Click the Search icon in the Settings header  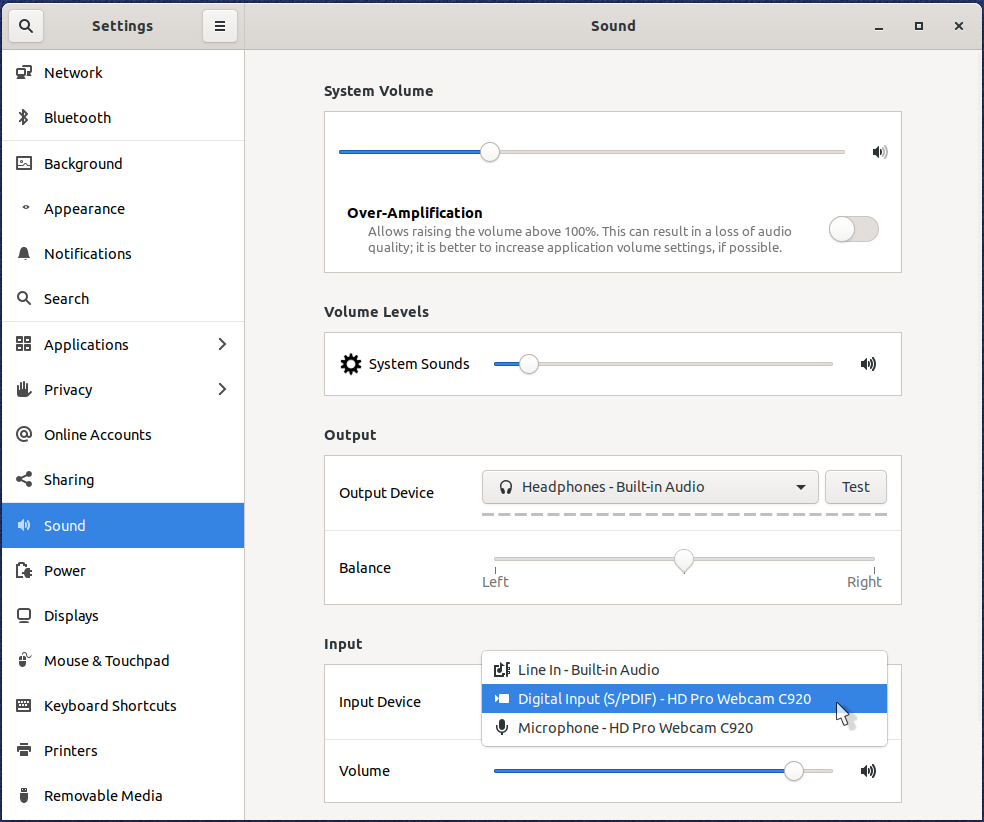point(26,25)
